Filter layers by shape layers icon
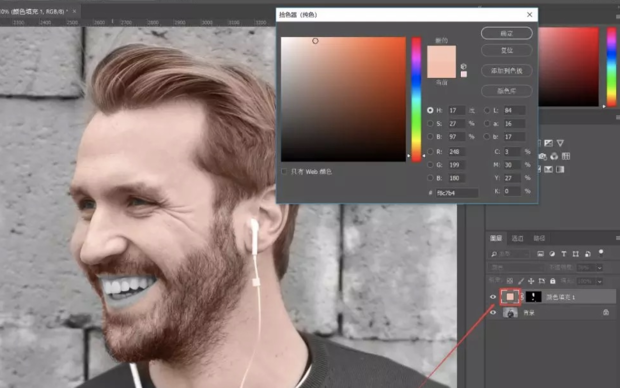This screenshot has width=620, height=388. [x=576, y=254]
